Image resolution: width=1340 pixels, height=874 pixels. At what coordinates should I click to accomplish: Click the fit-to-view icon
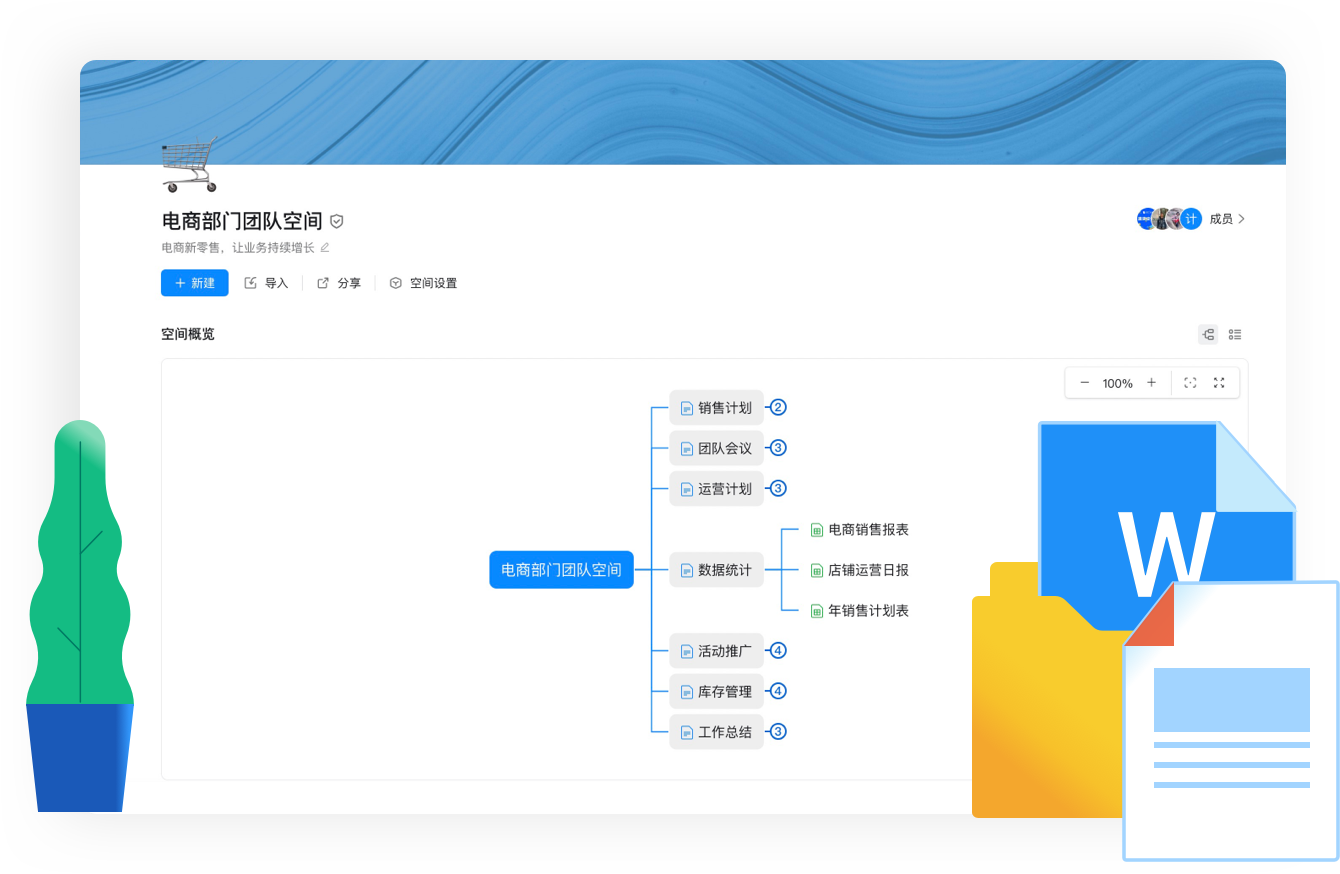click(1190, 383)
